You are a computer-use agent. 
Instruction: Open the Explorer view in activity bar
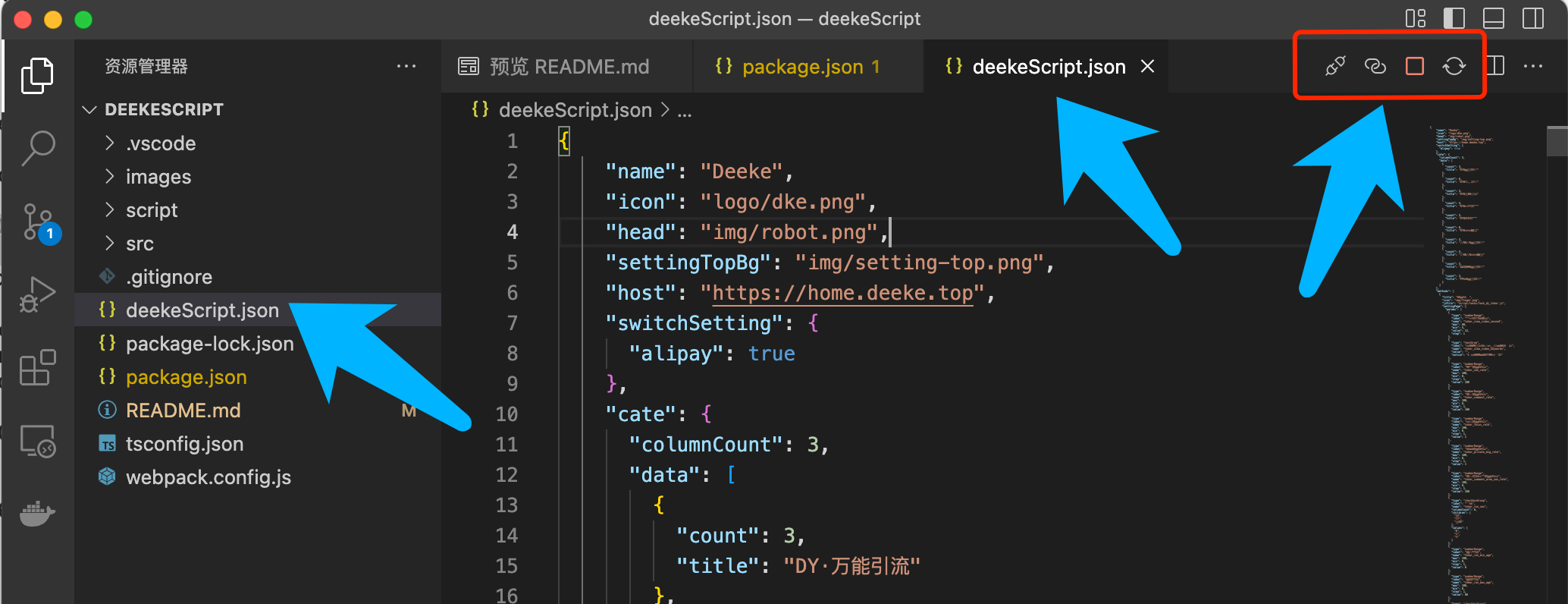pyautogui.click(x=36, y=76)
